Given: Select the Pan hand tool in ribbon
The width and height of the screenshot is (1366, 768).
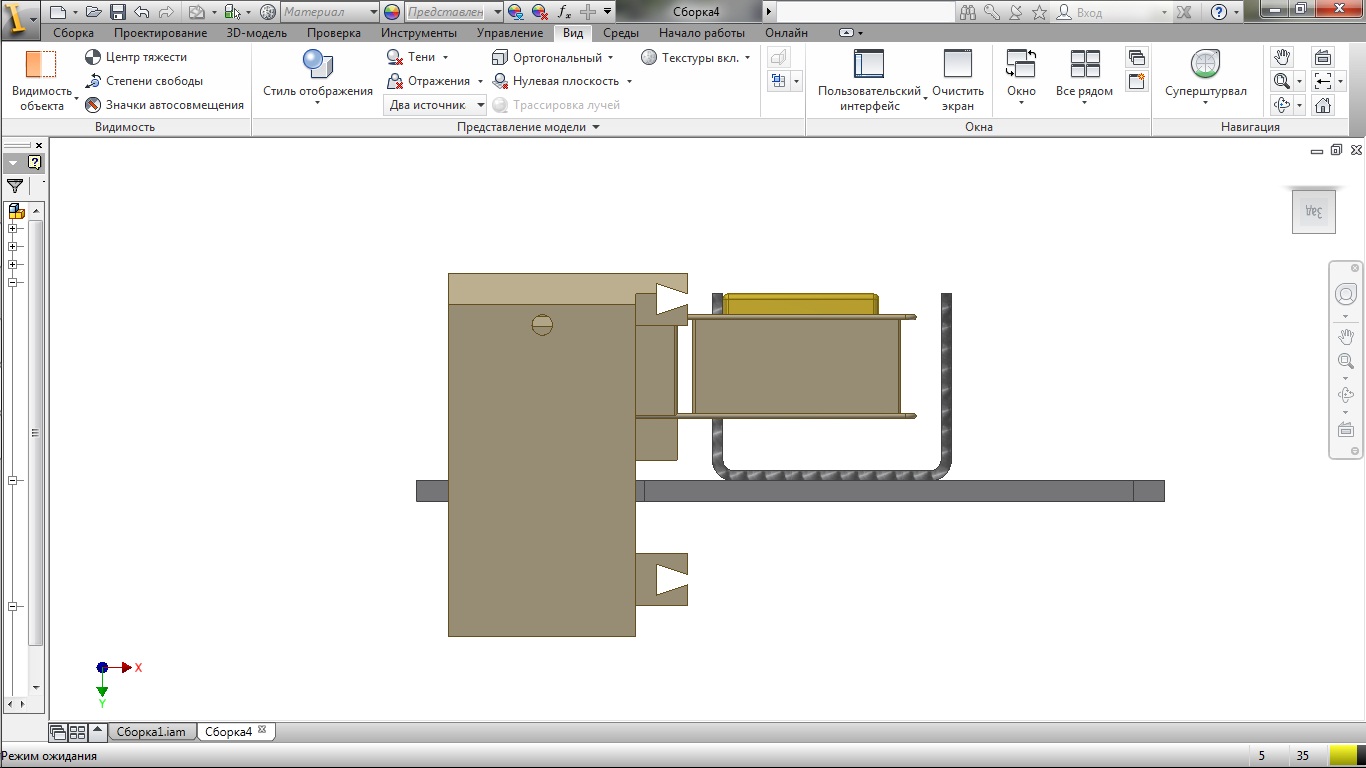Looking at the screenshot, I should [1282, 57].
